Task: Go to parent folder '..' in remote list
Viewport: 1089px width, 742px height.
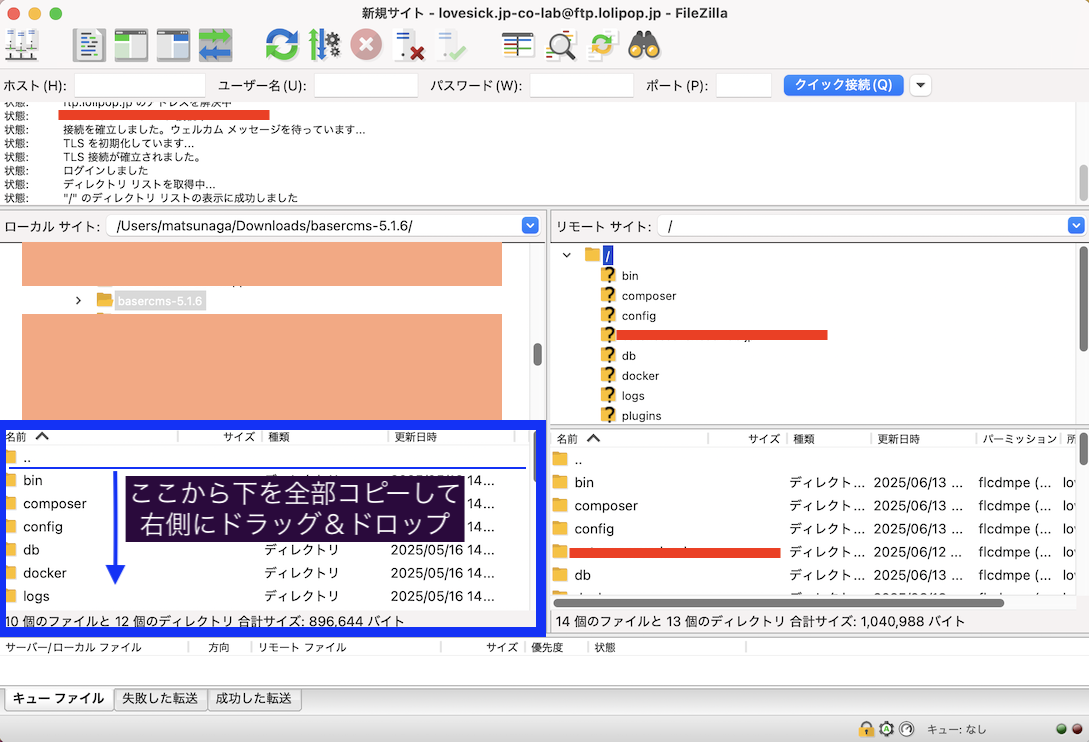Action: click(x=578, y=460)
